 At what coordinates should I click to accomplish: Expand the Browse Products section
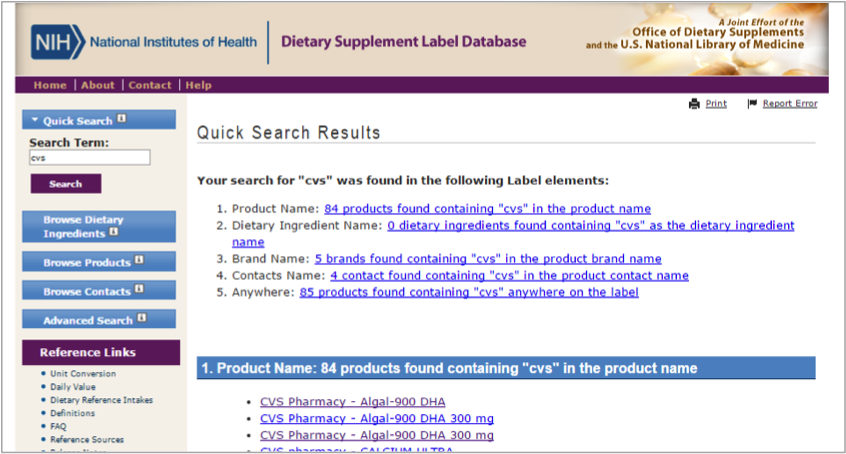(86, 262)
